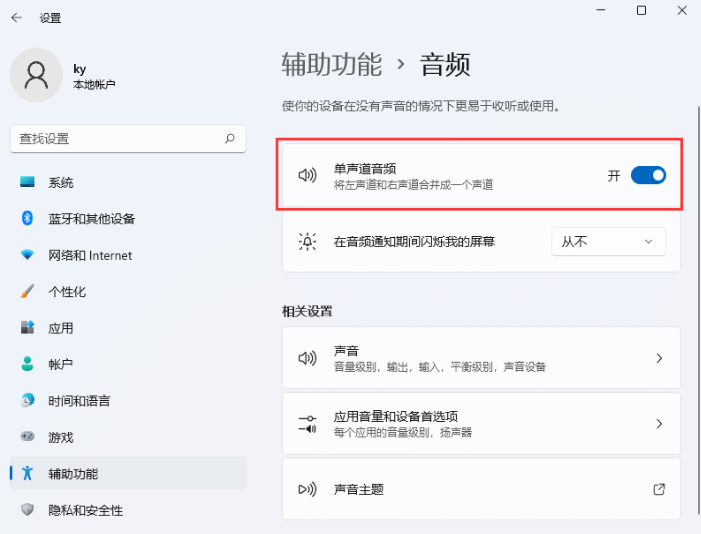
Task: Click the 隐私和安全性 shield icon
Action: pos(28,510)
